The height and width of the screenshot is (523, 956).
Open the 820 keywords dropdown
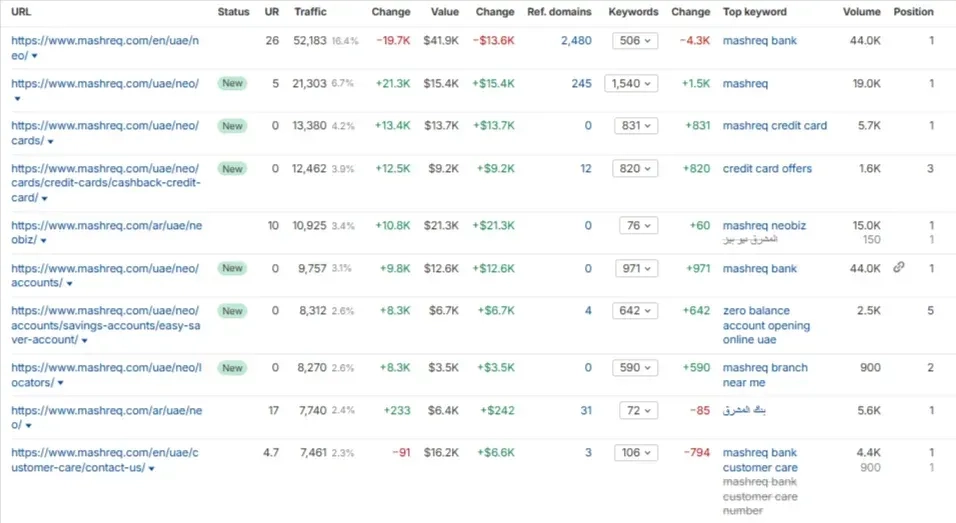coord(635,168)
